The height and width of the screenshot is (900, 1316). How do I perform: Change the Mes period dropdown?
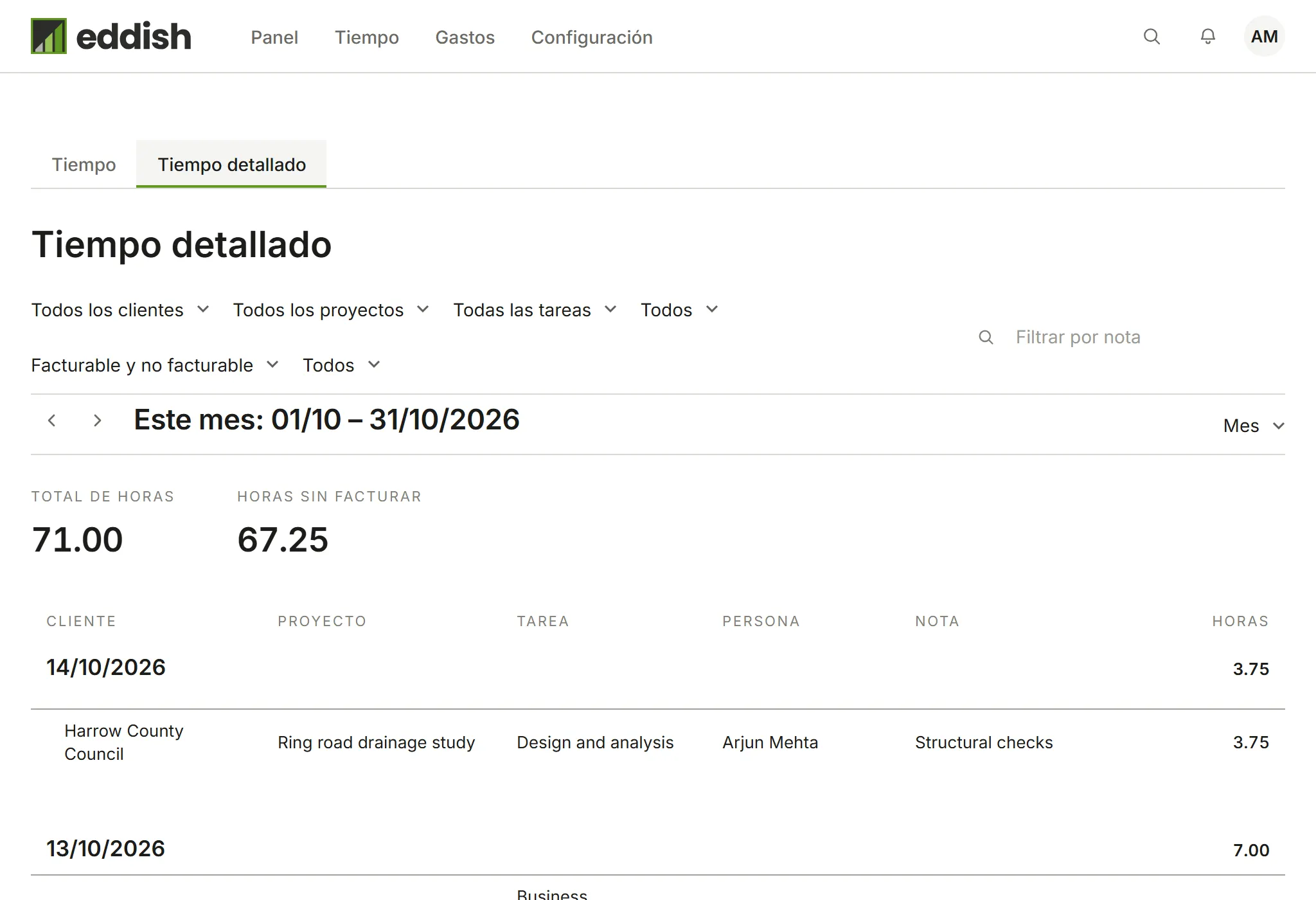[1254, 426]
